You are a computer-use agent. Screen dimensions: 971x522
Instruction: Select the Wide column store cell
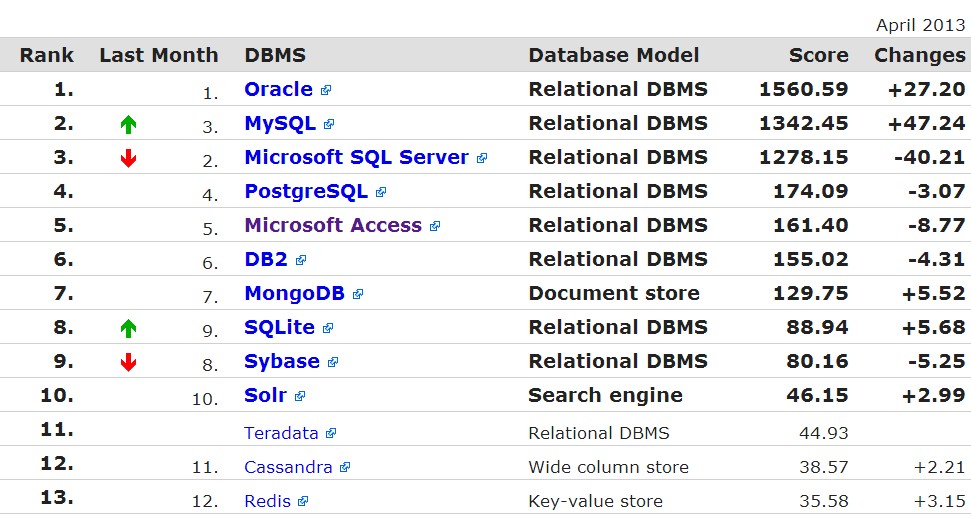608,467
